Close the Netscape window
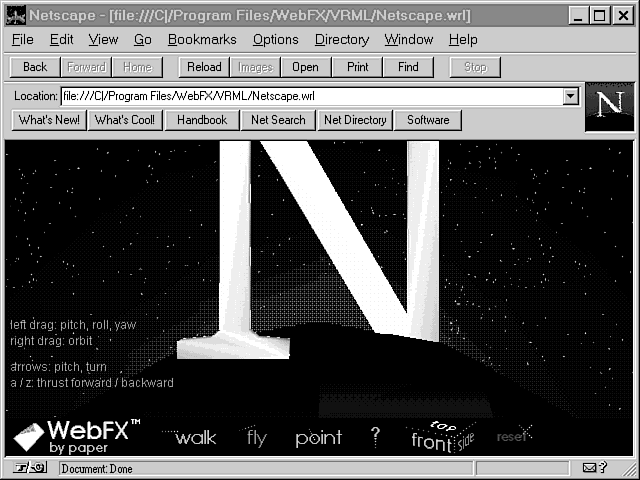 coord(623,16)
